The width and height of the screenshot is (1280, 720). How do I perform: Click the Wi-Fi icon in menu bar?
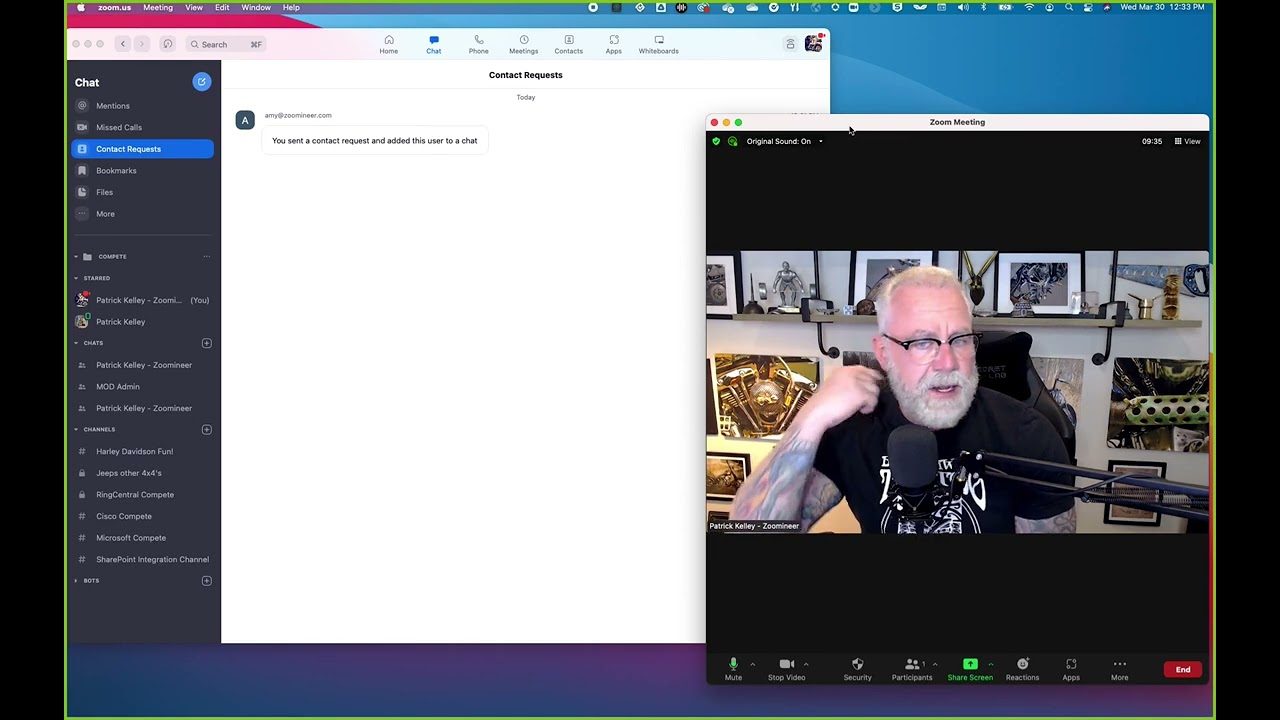click(1029, 7)
